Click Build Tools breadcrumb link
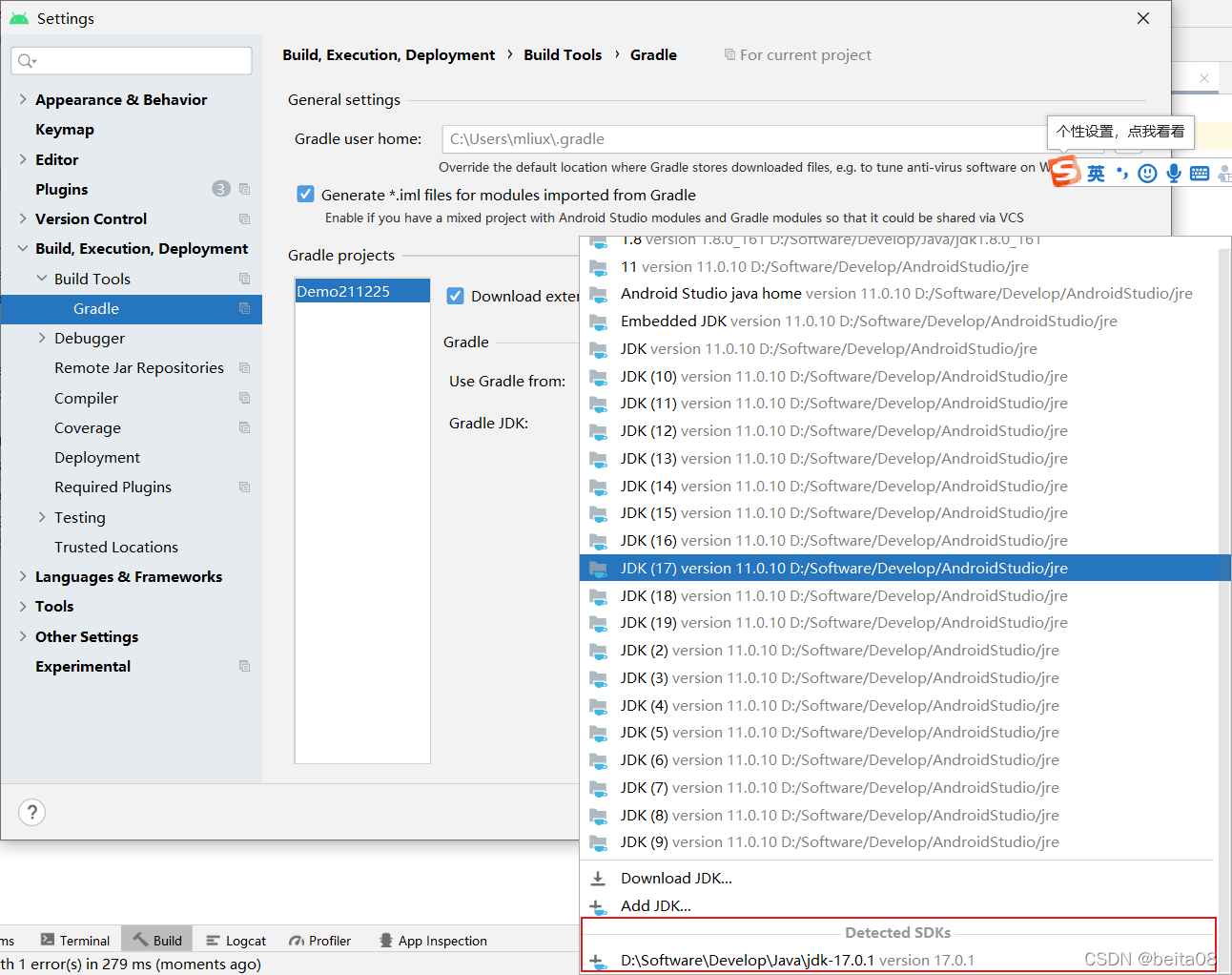The image size is (1232, 975). 563,54
